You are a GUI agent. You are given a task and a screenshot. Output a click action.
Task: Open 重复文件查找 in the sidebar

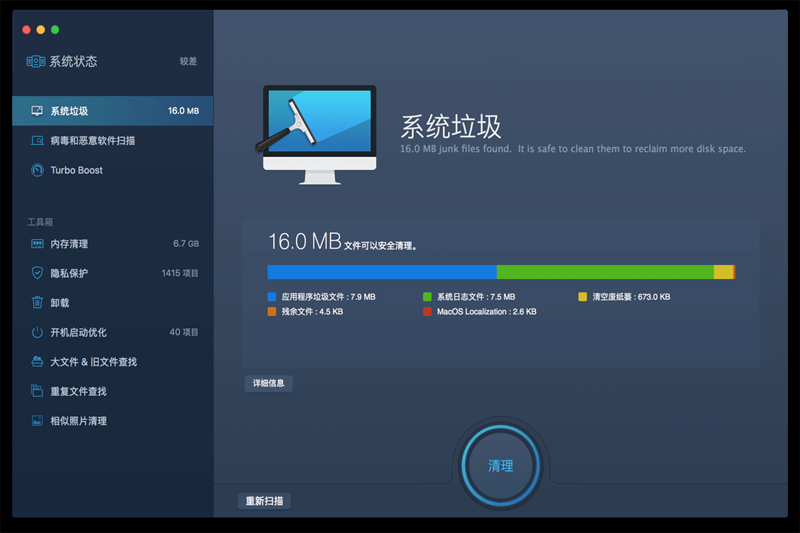pos(78,391)
